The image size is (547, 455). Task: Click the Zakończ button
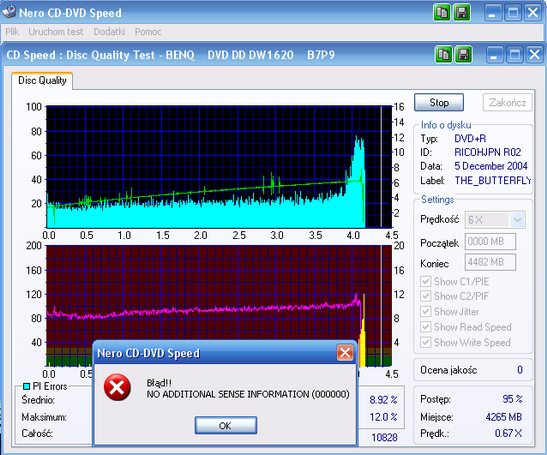click(508, 103)
